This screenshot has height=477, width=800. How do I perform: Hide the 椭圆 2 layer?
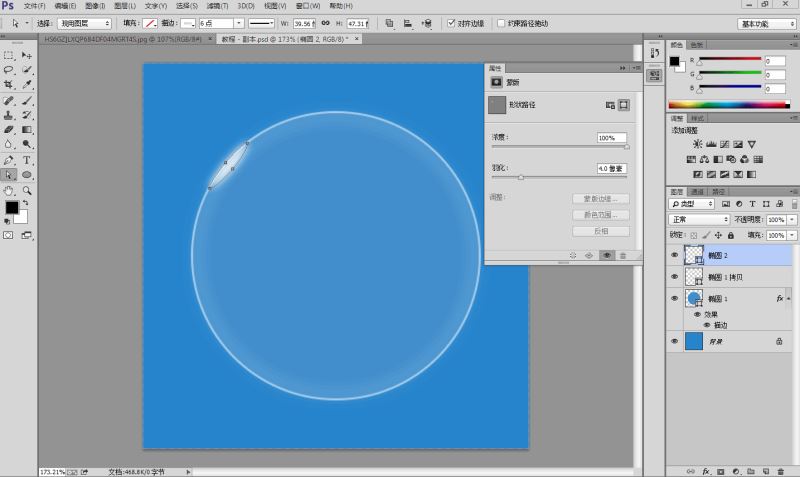point(674,256)
